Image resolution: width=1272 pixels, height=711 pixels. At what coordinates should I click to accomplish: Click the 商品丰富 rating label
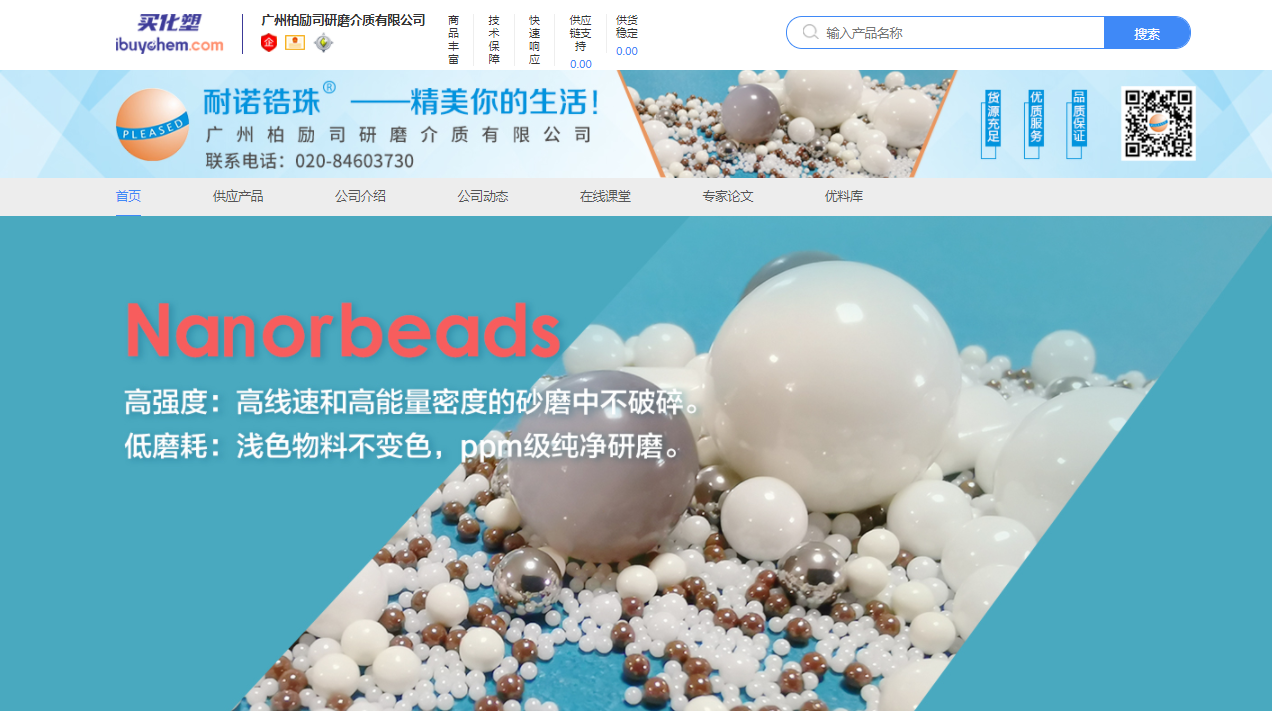pos(454,40)
